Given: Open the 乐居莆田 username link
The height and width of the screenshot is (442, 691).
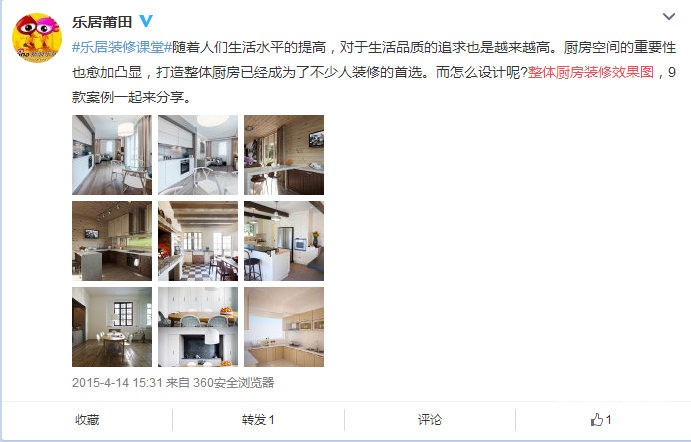Looking at the screenshot, I should coord(102,22).
